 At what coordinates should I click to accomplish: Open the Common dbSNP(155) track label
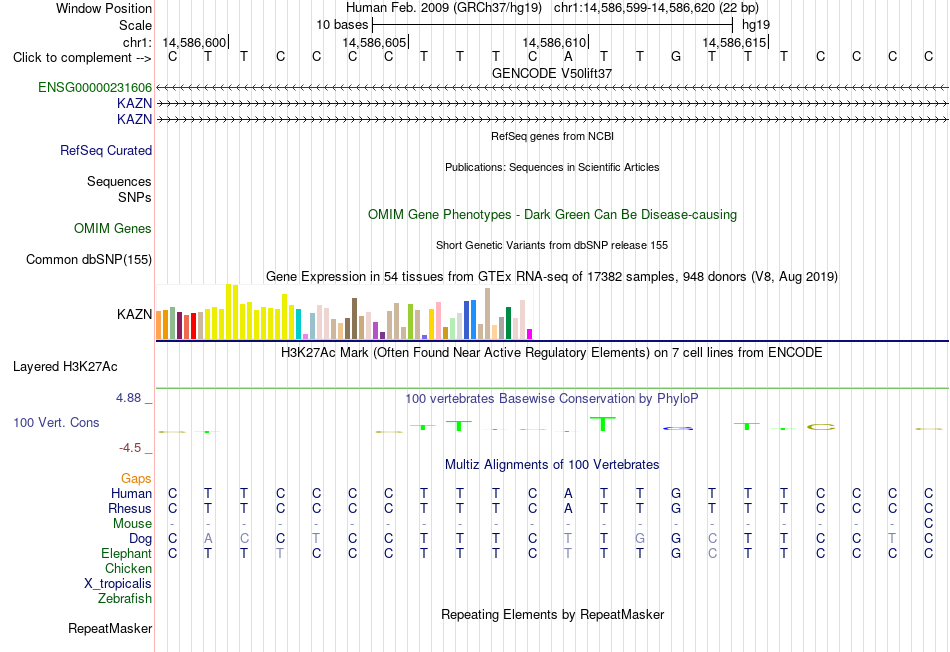pos(88,259)
